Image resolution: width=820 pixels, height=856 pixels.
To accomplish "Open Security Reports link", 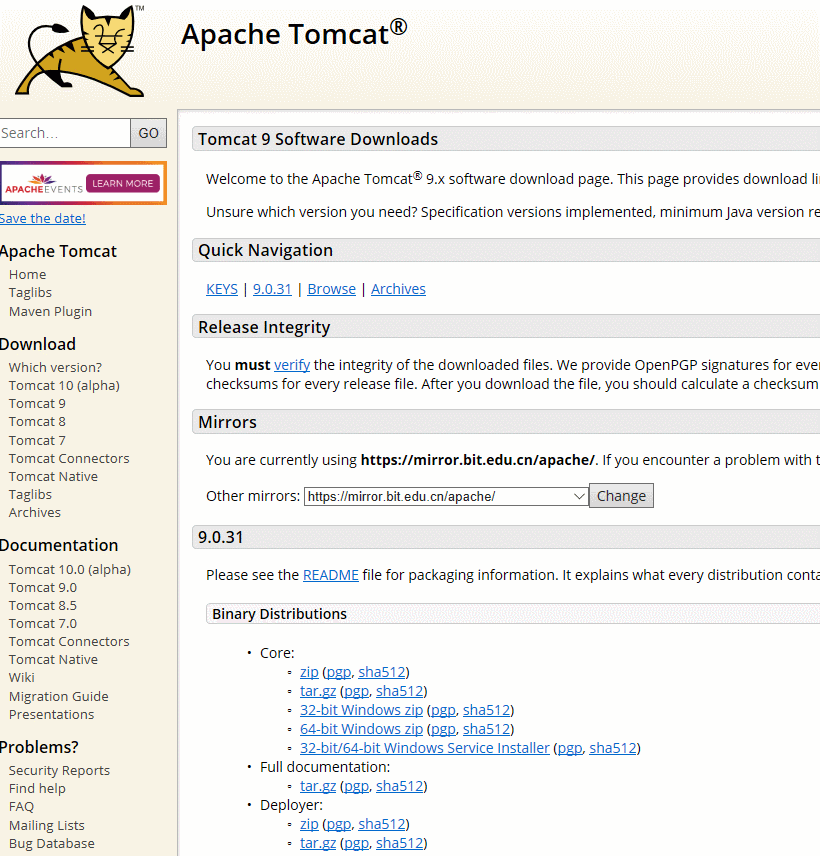I will point(59,770).
